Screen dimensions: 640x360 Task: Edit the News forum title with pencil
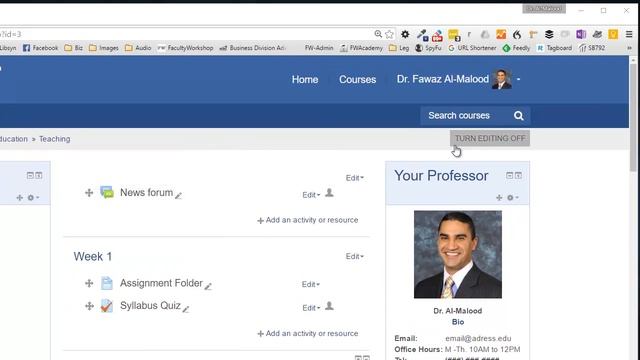tap(178, 196)
